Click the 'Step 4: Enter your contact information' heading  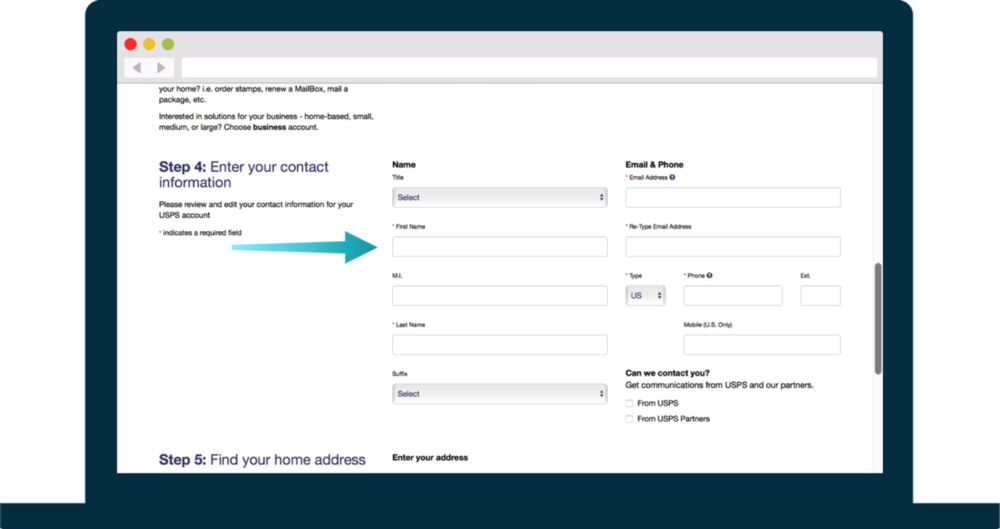[244, 175]
